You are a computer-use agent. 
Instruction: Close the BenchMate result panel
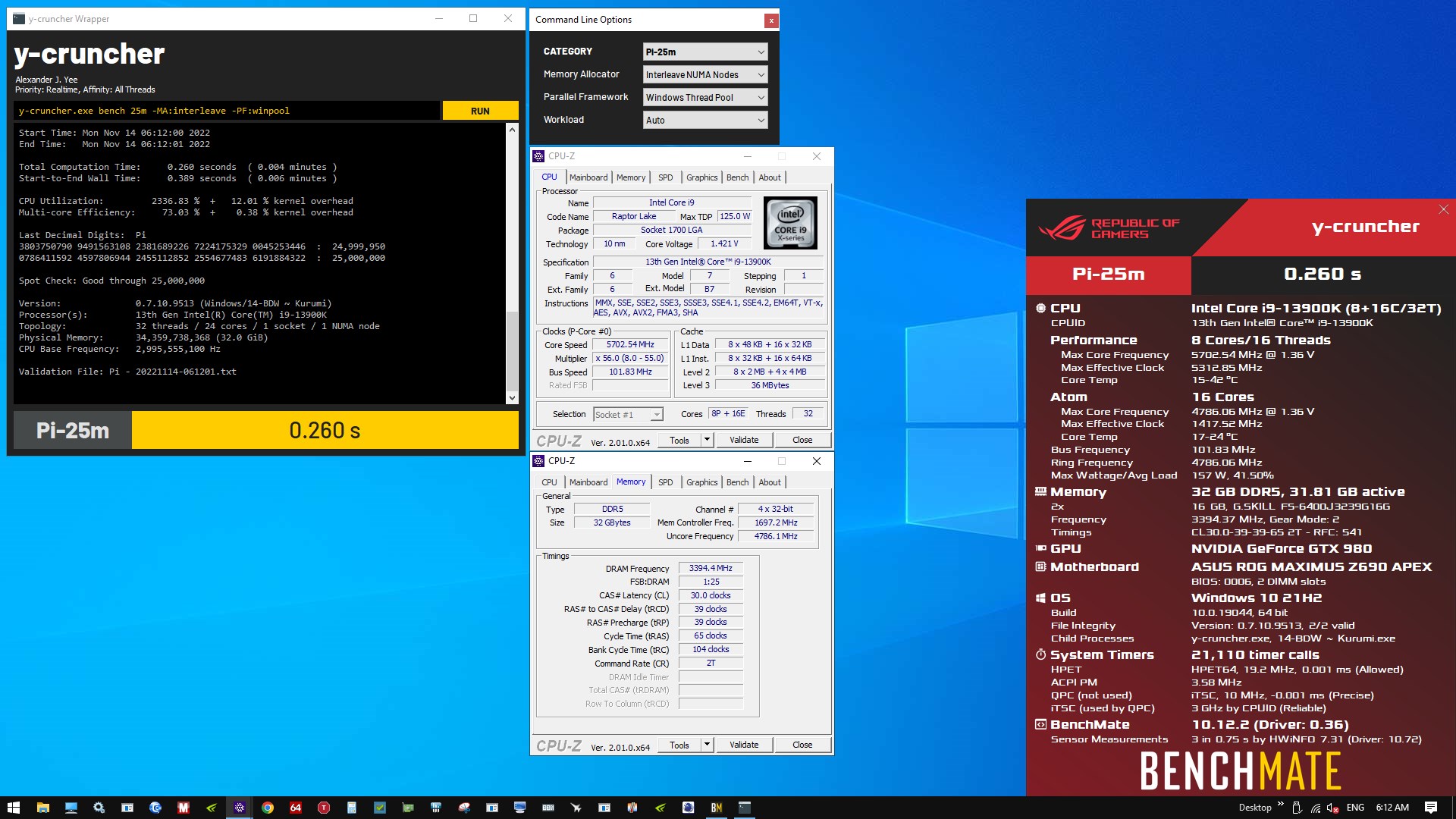coord(1443,209)
